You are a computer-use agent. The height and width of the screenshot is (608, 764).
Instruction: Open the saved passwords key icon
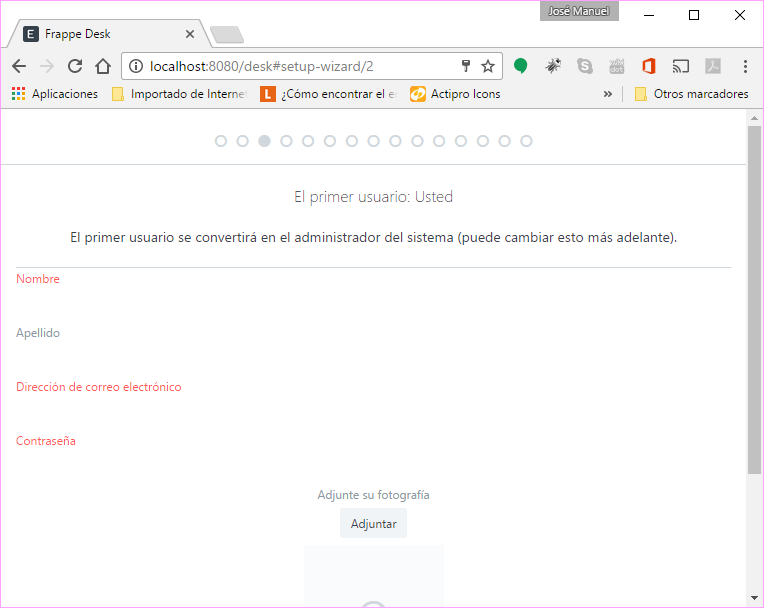click(x=465, y=66)
